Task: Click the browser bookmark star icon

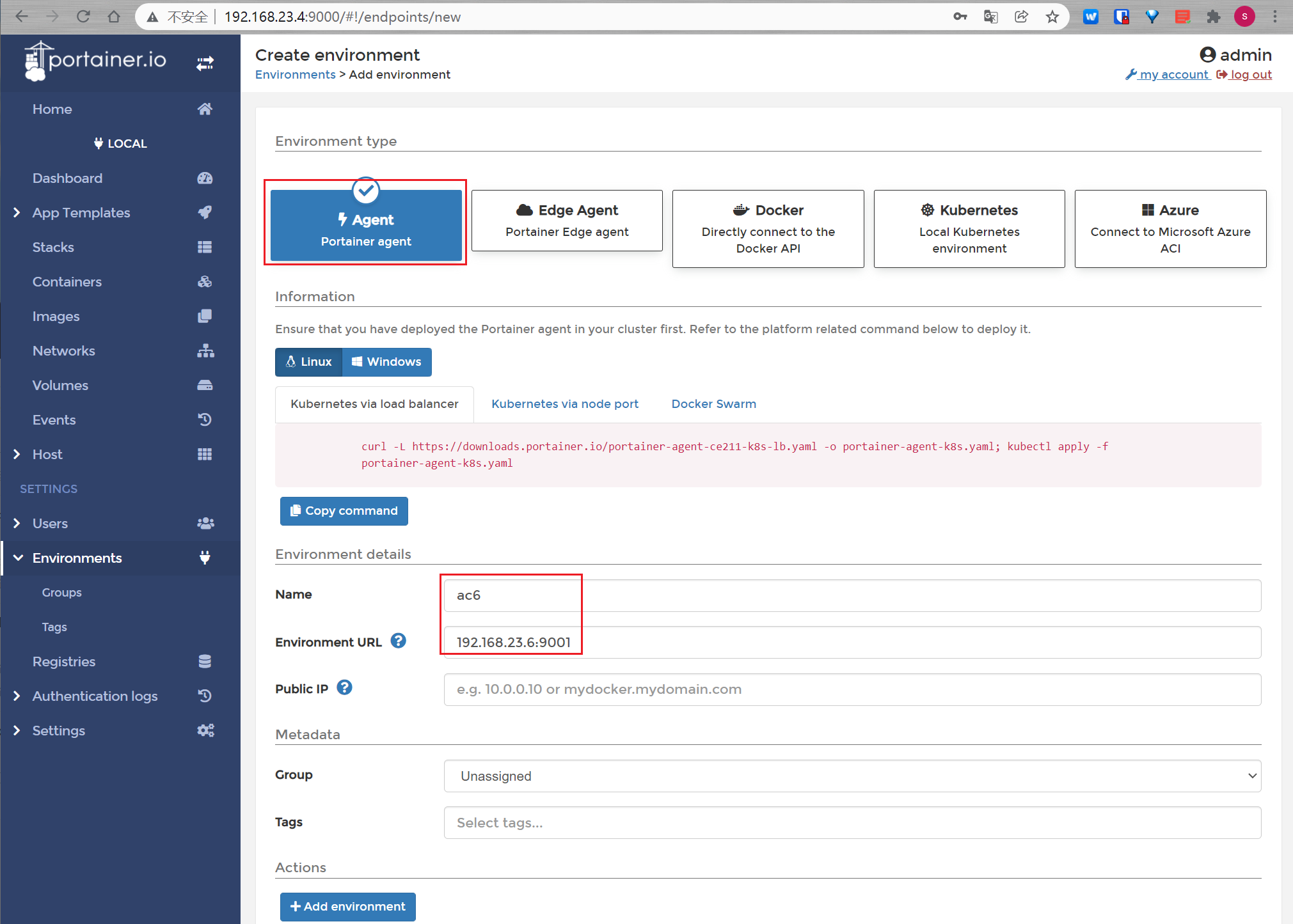Action: (x=1052, y=17)
